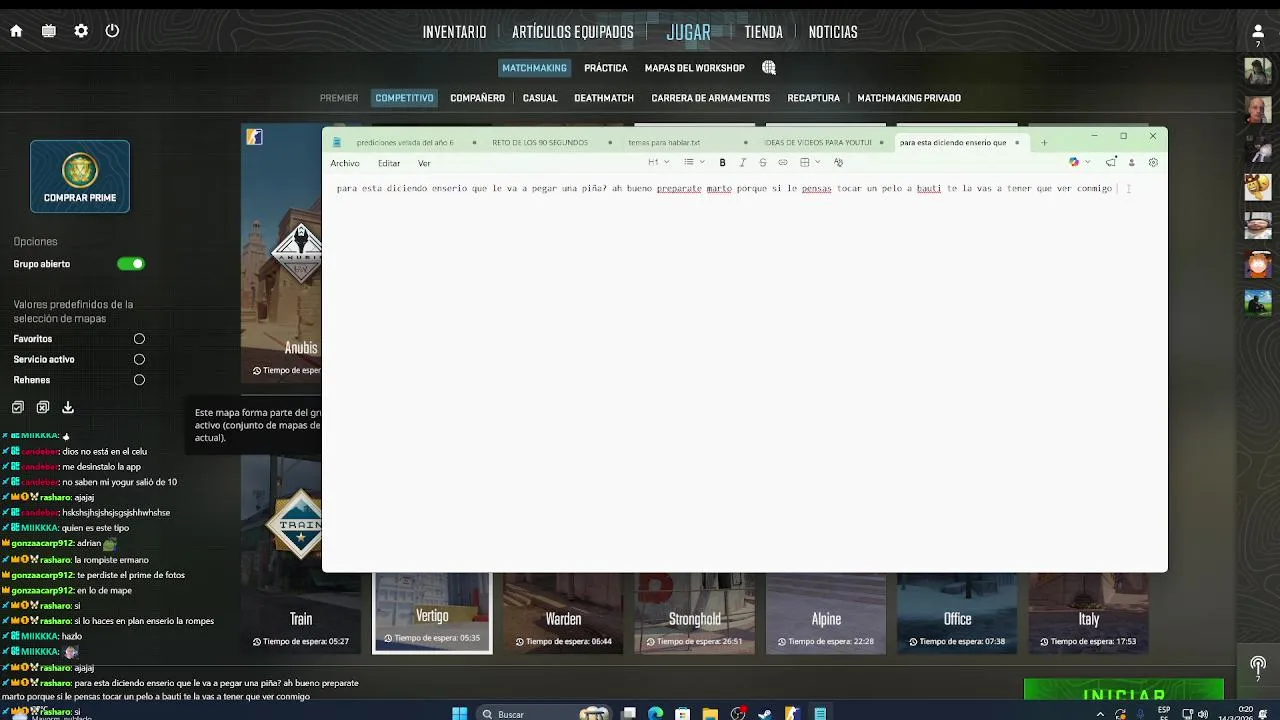This screenshot has height=720, width=1280.
Task: Click the COMPRAR PRIME button
Action: pyautogui.click(x=80, y=176)
